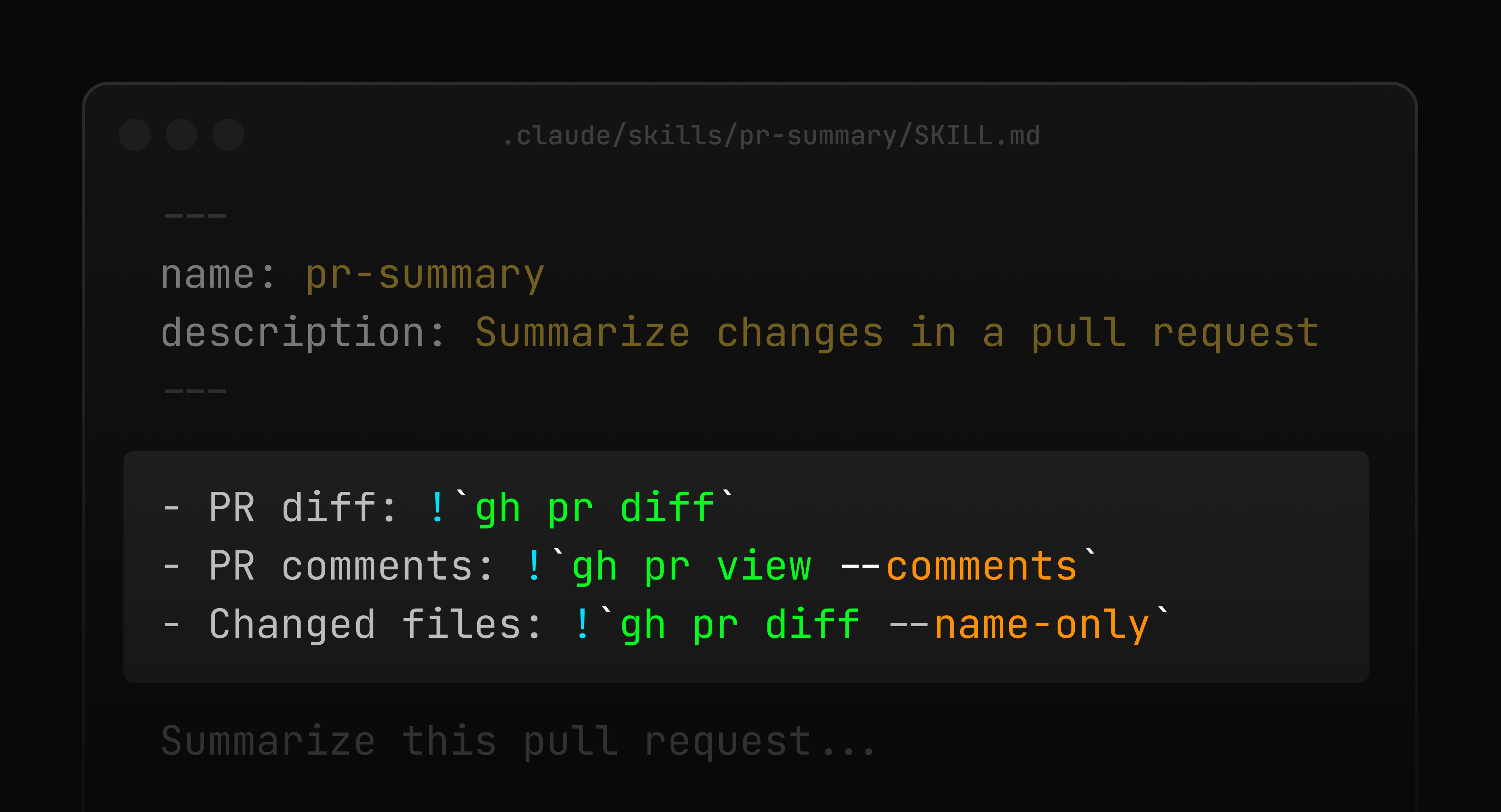Image resolution: width=1501 pixels, height=812 pixels.
Task: Click the "PR diff:" label
Action: point(302,507)
